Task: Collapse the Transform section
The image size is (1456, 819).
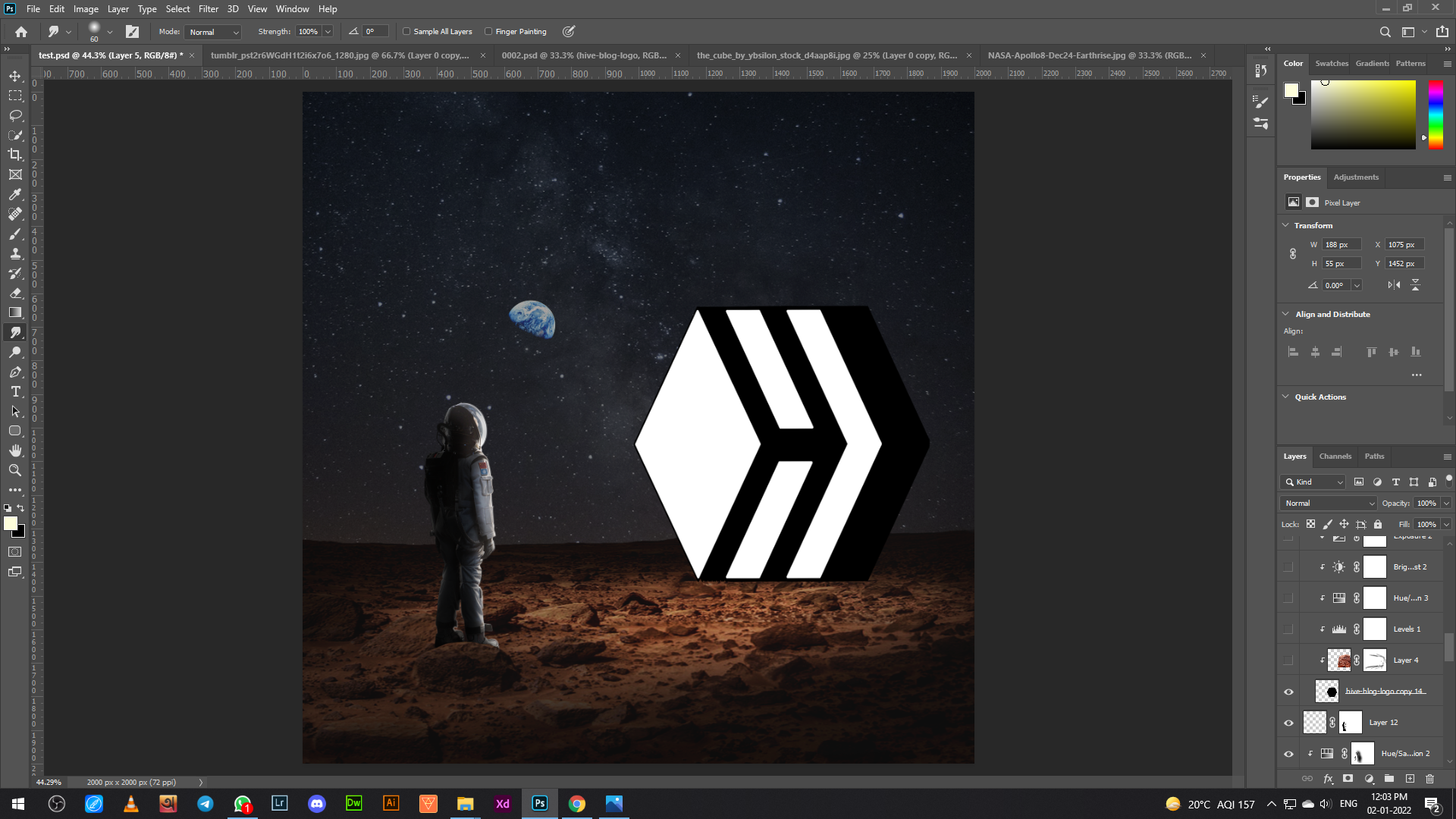Action: click(x=1285, y=225)
